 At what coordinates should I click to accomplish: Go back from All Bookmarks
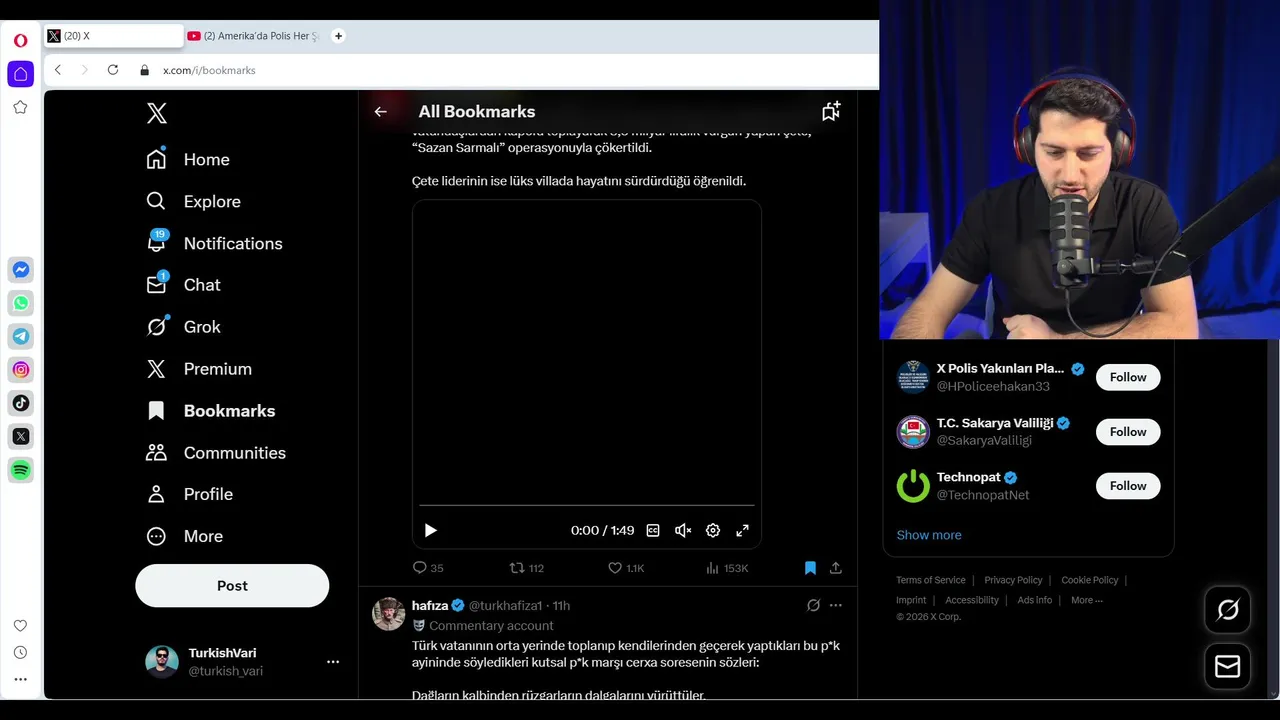point(380,111)
